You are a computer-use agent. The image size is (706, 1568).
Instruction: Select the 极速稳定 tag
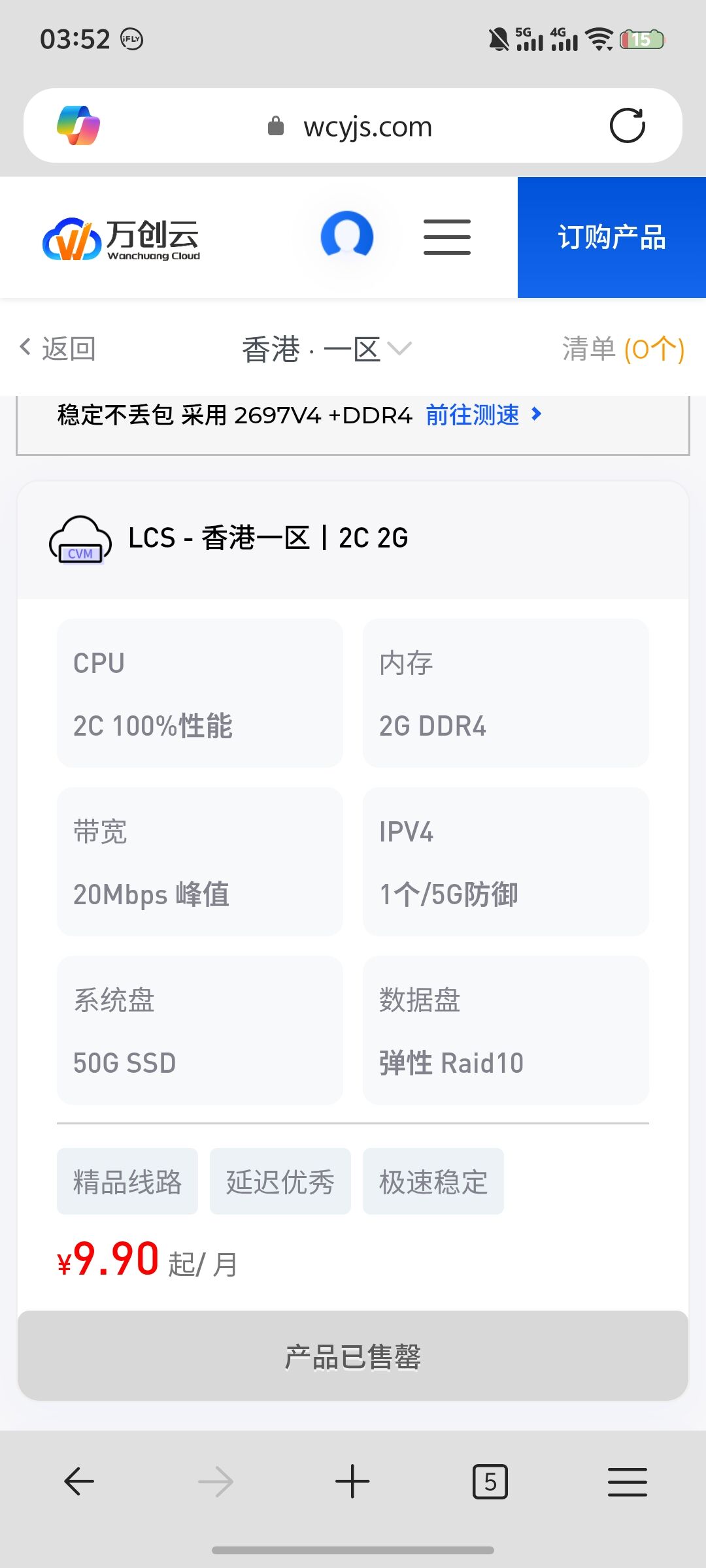pyautogui.click(x=433, y=1181)
